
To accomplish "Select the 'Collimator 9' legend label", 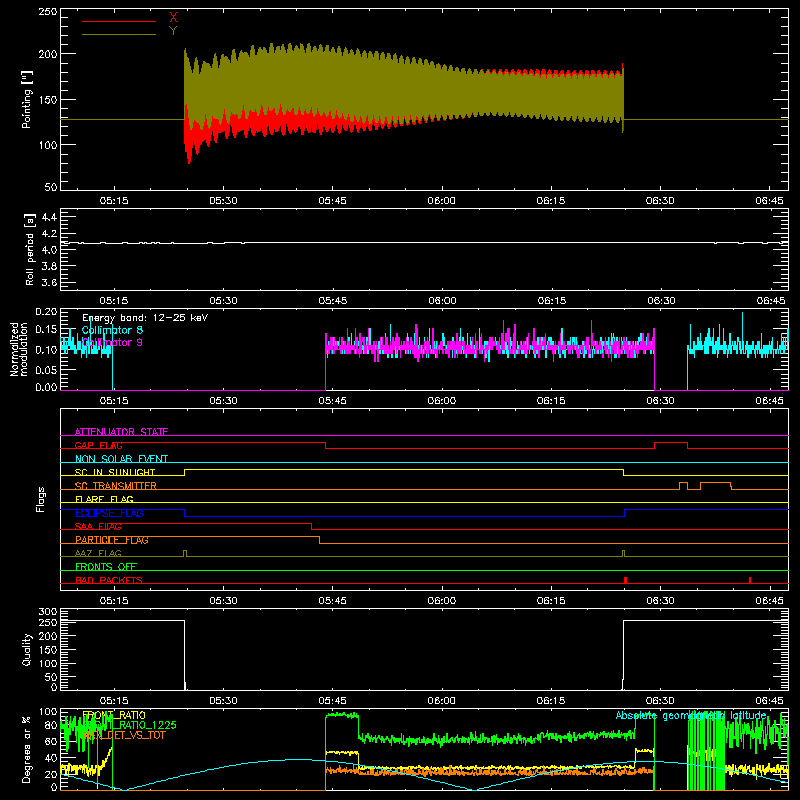I will pos(112,342).
